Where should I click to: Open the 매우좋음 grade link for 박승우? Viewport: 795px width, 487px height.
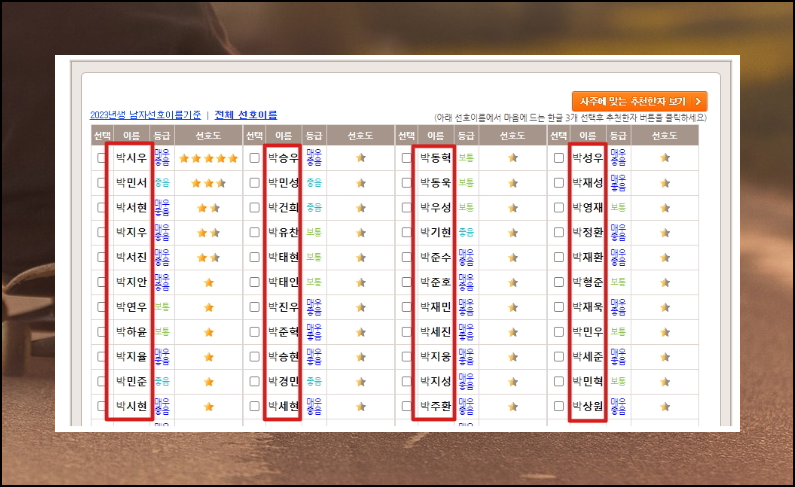[x=314, y=158]
